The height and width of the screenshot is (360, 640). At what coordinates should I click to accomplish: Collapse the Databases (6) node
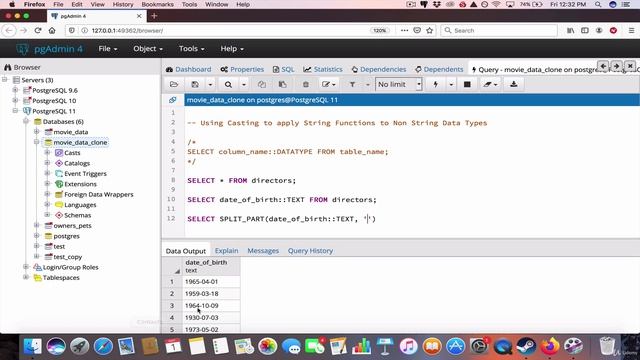coord(26,122)
